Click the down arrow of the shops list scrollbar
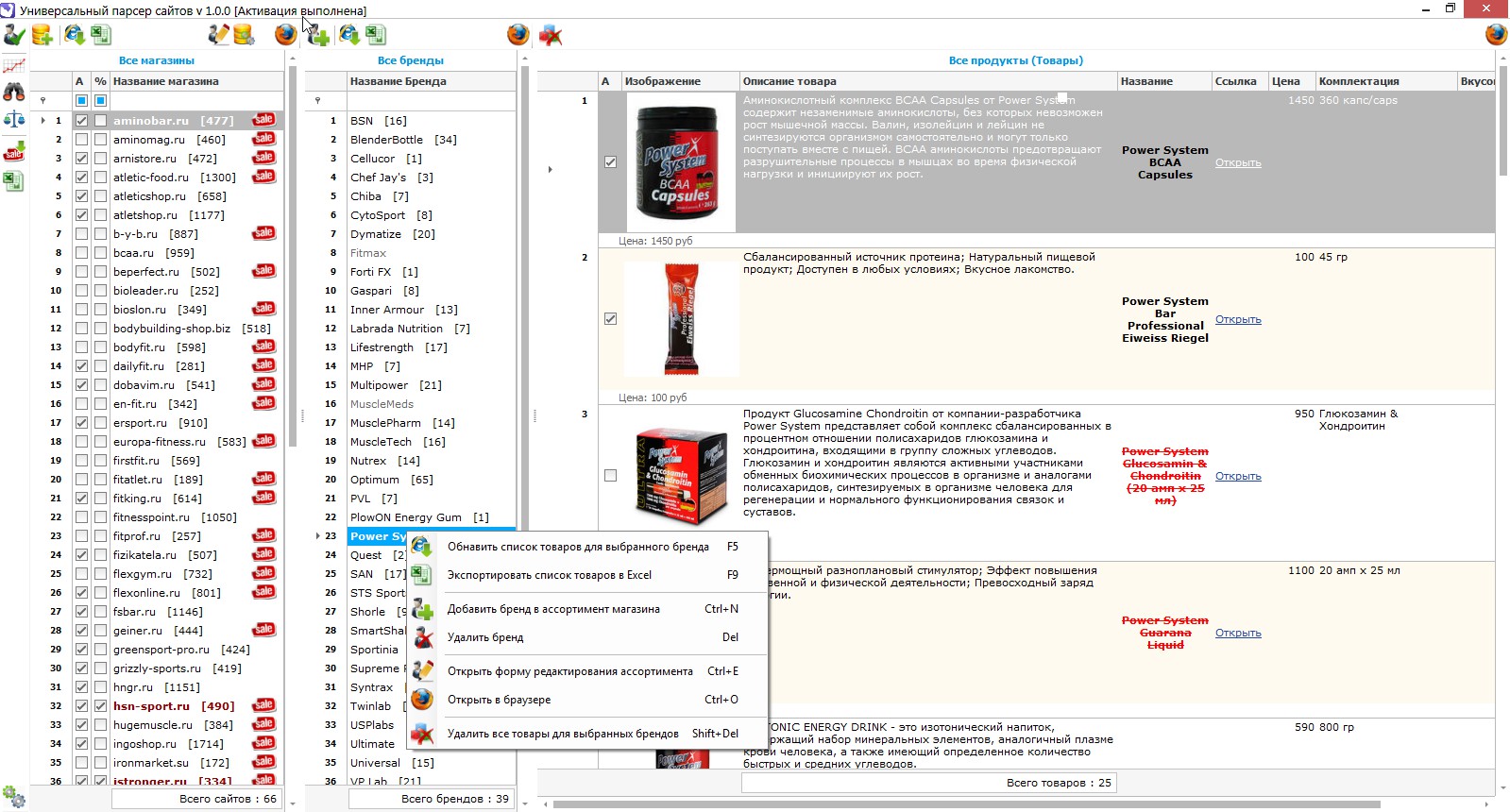1510x812 pixels. tap(292, 804)
